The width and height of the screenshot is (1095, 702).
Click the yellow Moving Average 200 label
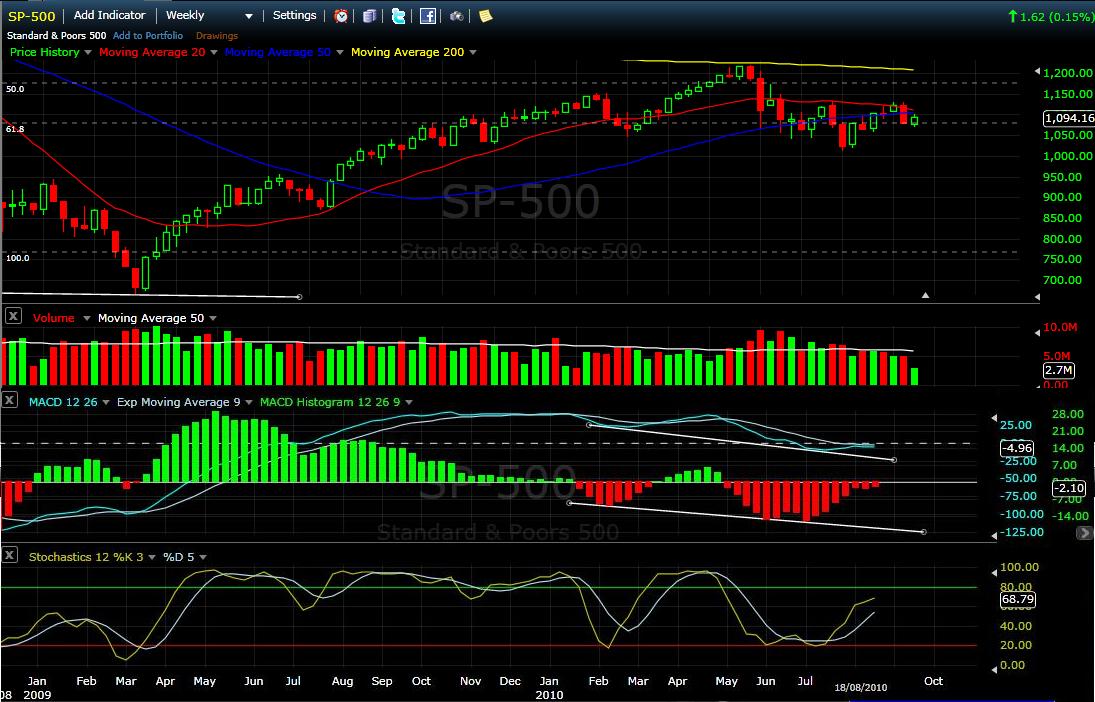408,52
